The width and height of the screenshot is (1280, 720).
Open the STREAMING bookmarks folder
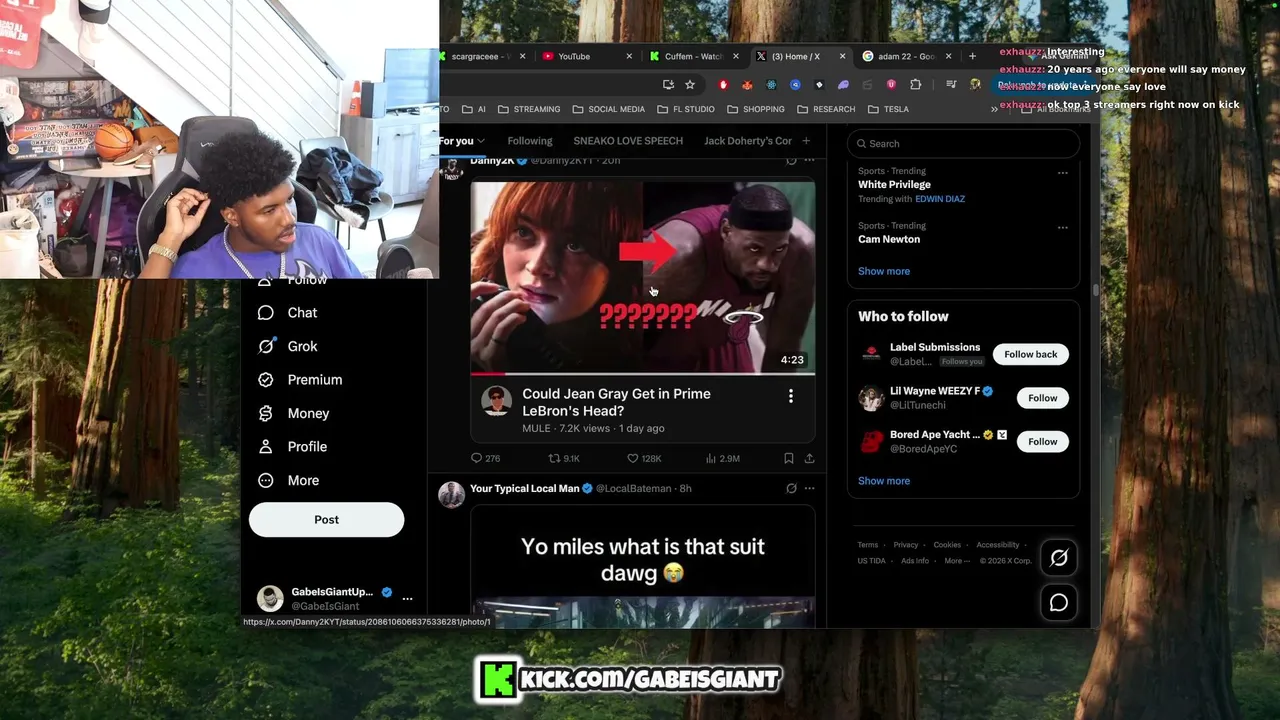(529, 109)
